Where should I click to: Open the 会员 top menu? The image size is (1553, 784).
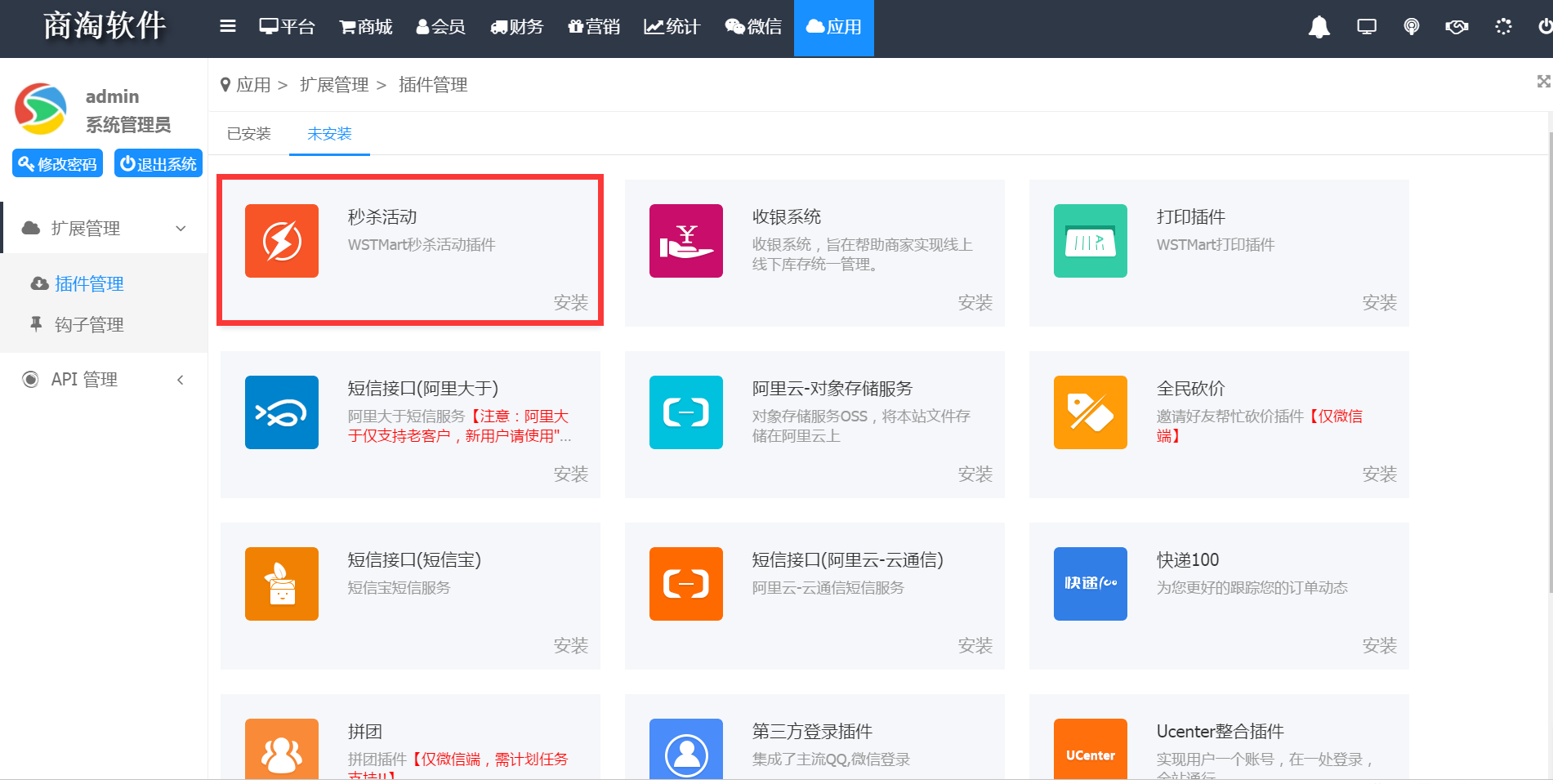coord(440,27)
